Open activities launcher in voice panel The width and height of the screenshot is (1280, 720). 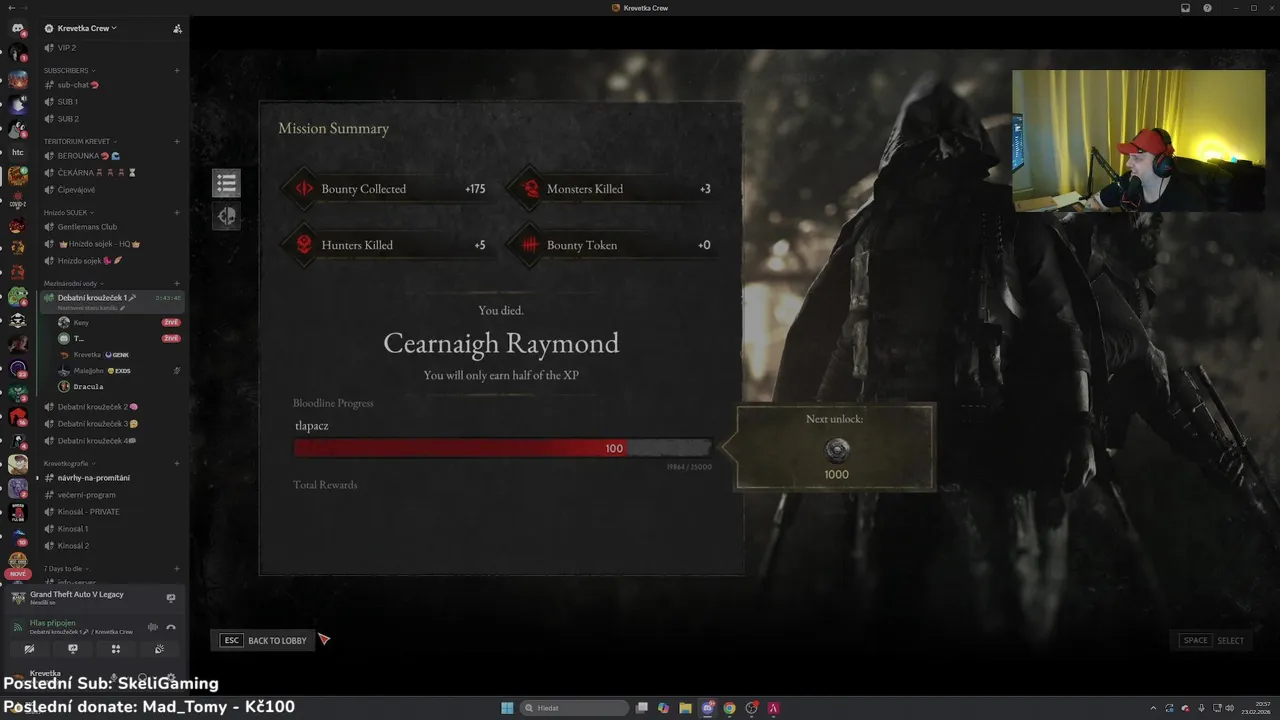coord(116,649)
